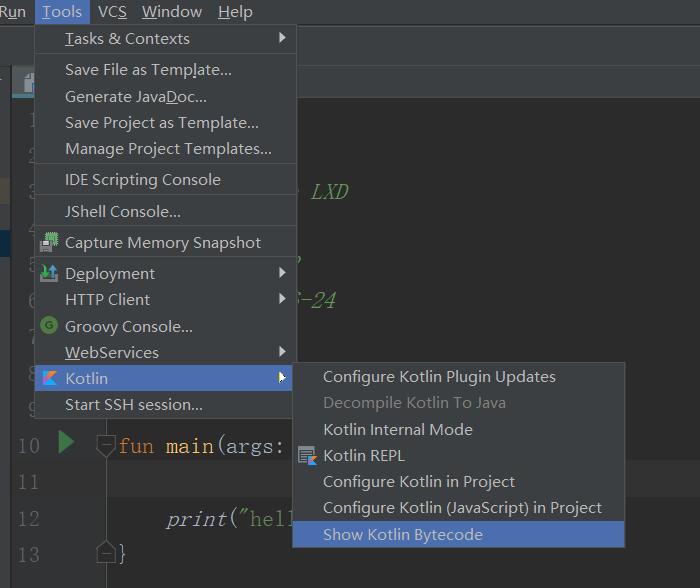Click the green run gutter arrow
This screenshot has height=588, width=700.
point(66,442)
